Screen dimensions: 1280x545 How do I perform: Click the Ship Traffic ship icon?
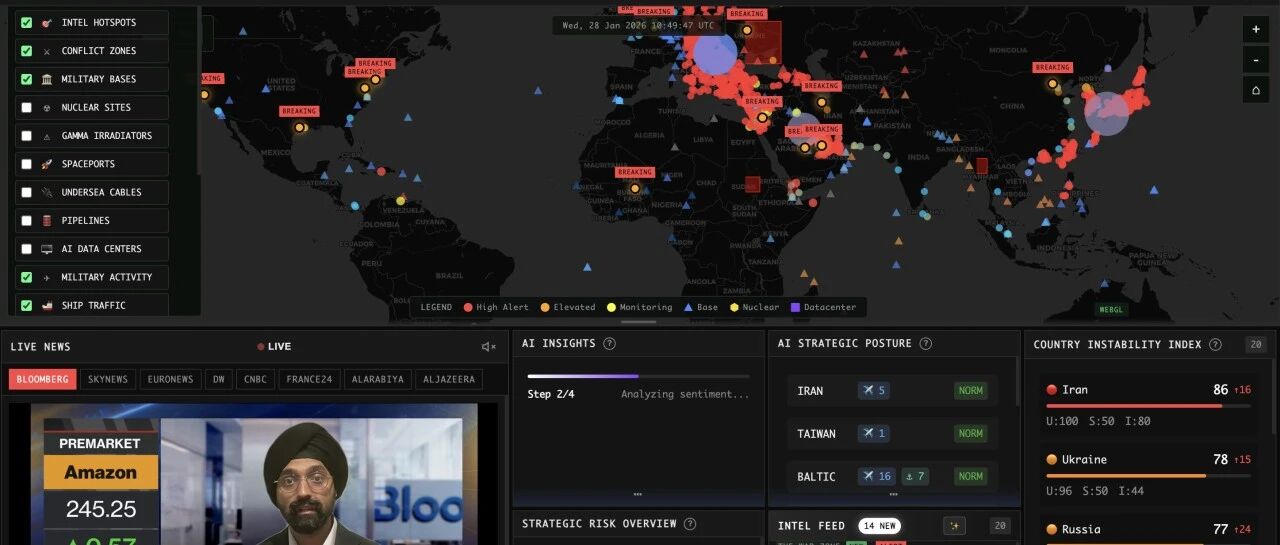(47, 305)
